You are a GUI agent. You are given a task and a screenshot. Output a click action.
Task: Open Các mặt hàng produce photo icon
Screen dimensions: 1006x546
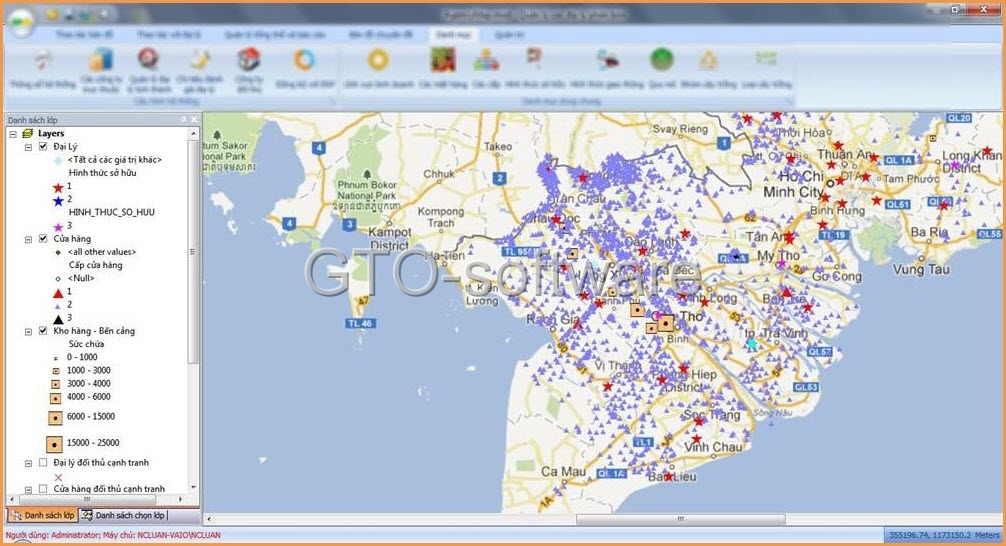click(x=443, y=60)
